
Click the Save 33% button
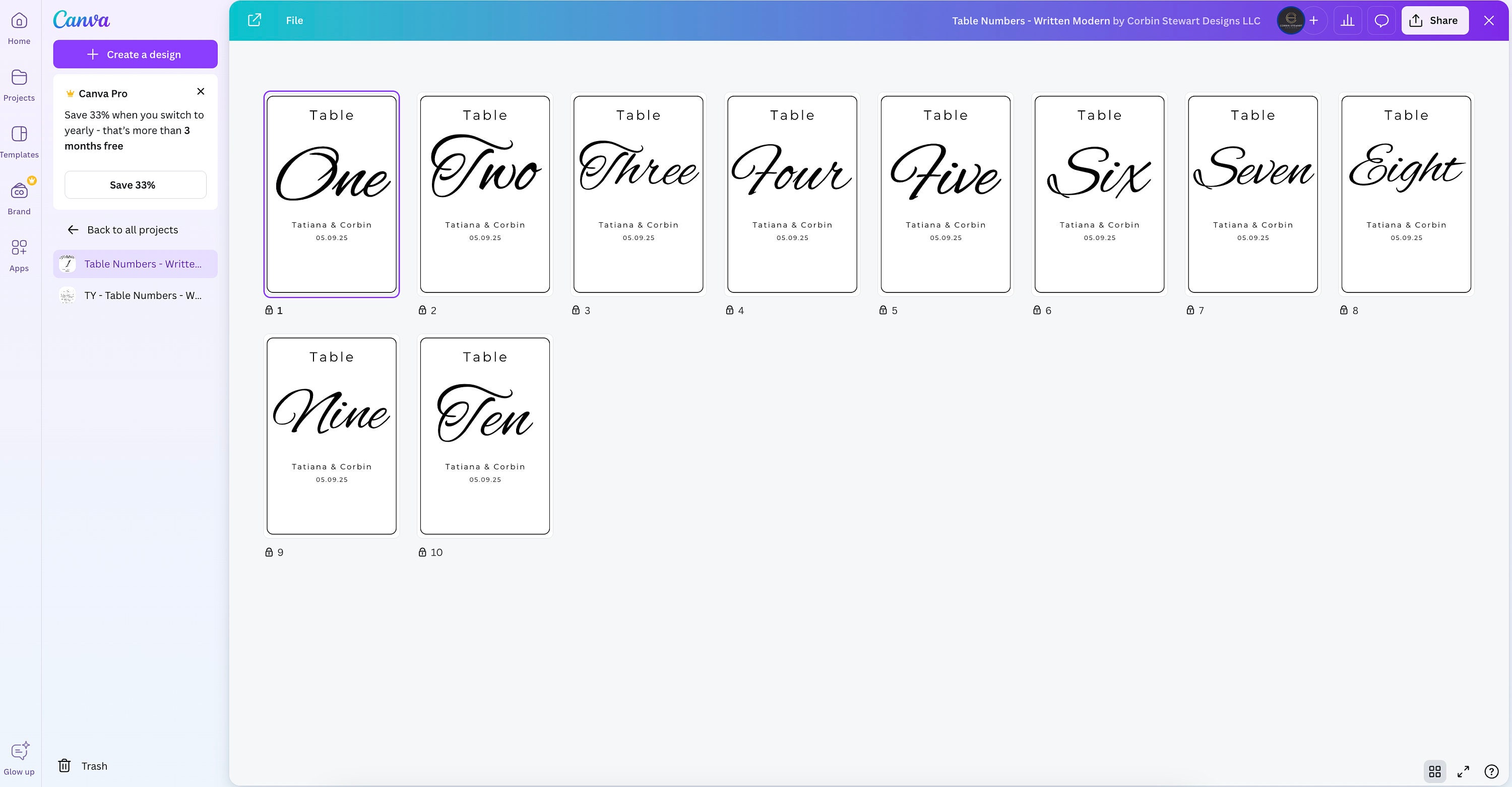(135, 185)
